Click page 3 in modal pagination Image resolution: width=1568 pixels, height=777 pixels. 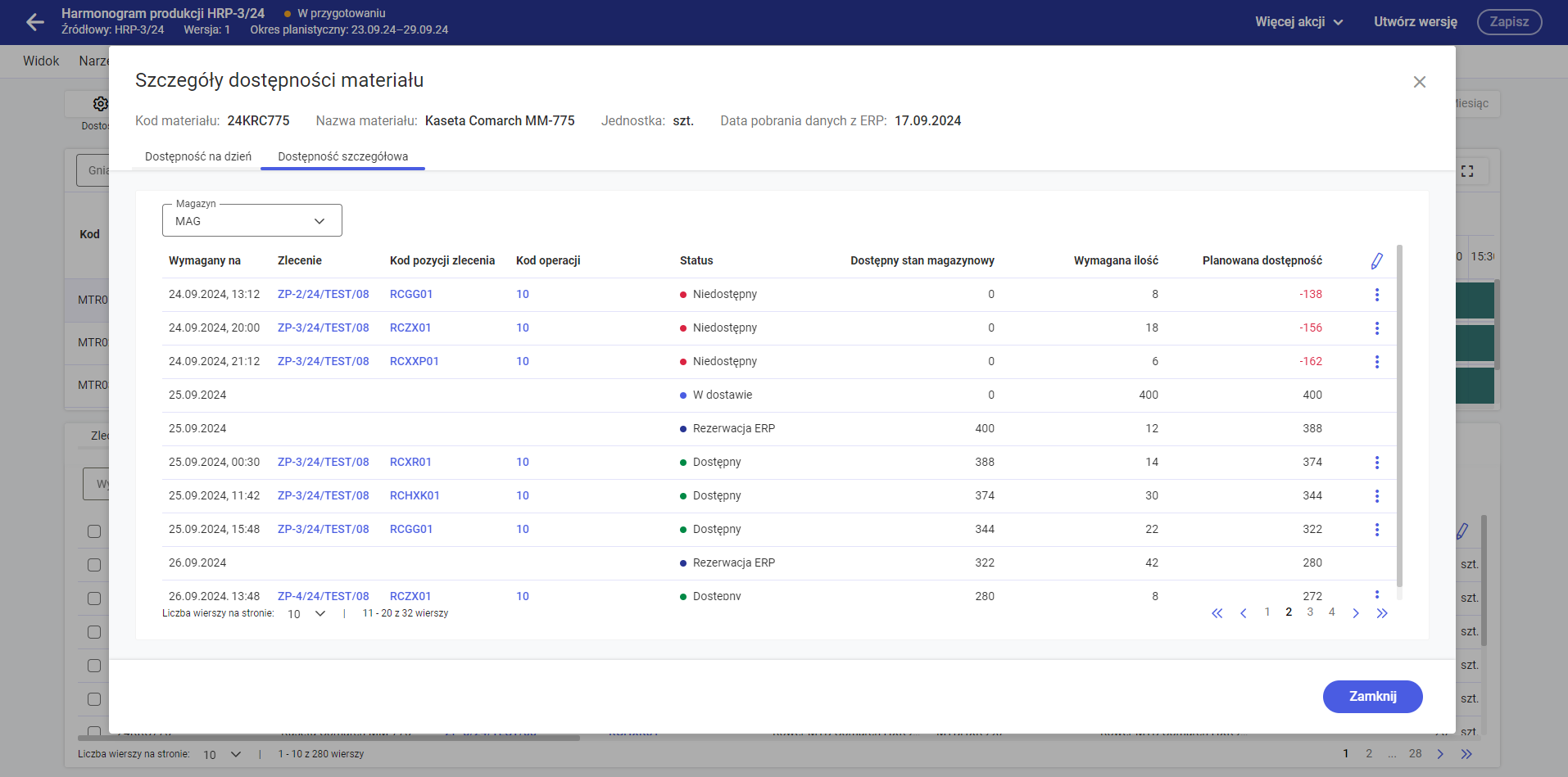click(1310, 612)
